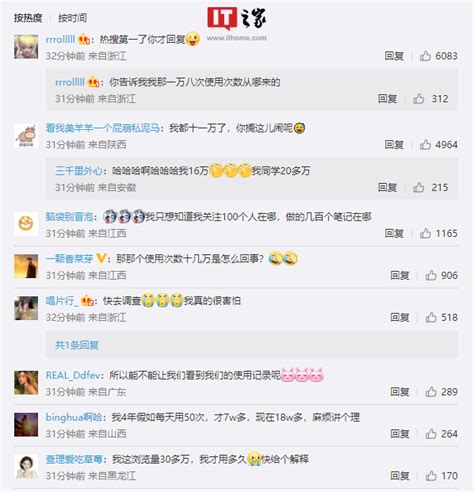Open profile link 一颗香菜芽

69,258
